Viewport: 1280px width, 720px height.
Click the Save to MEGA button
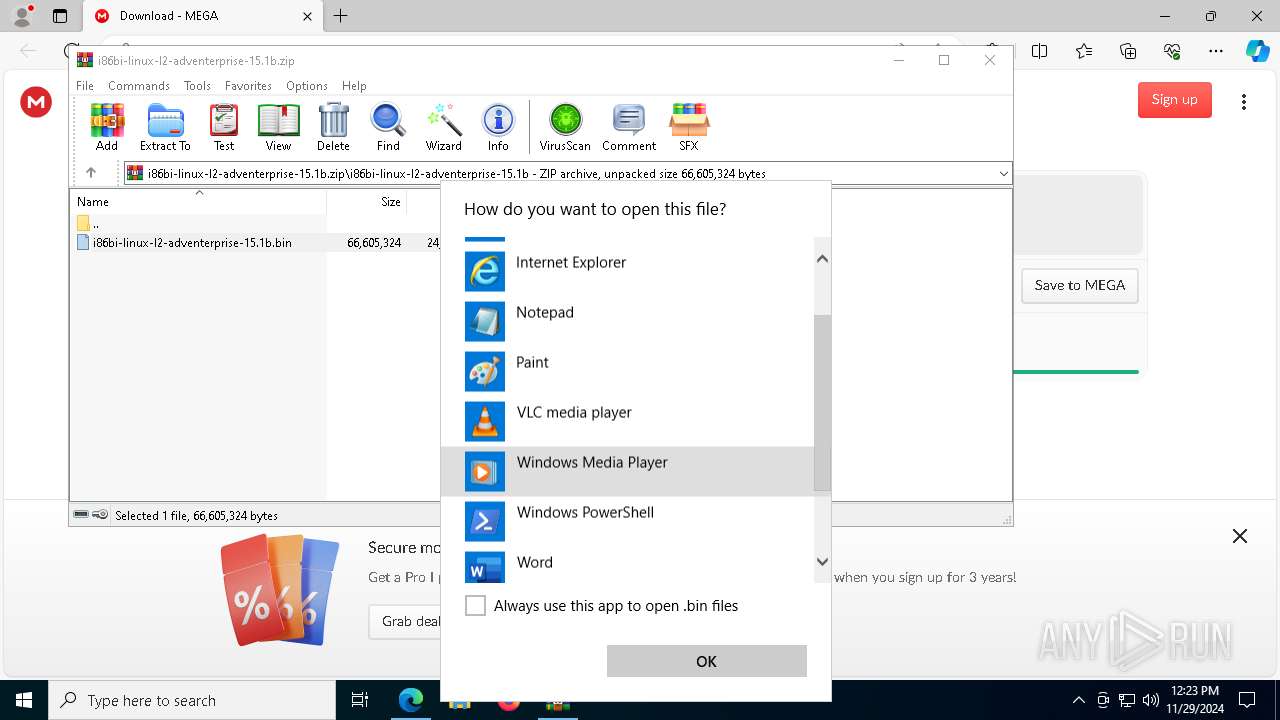[x=1079, y=285]
